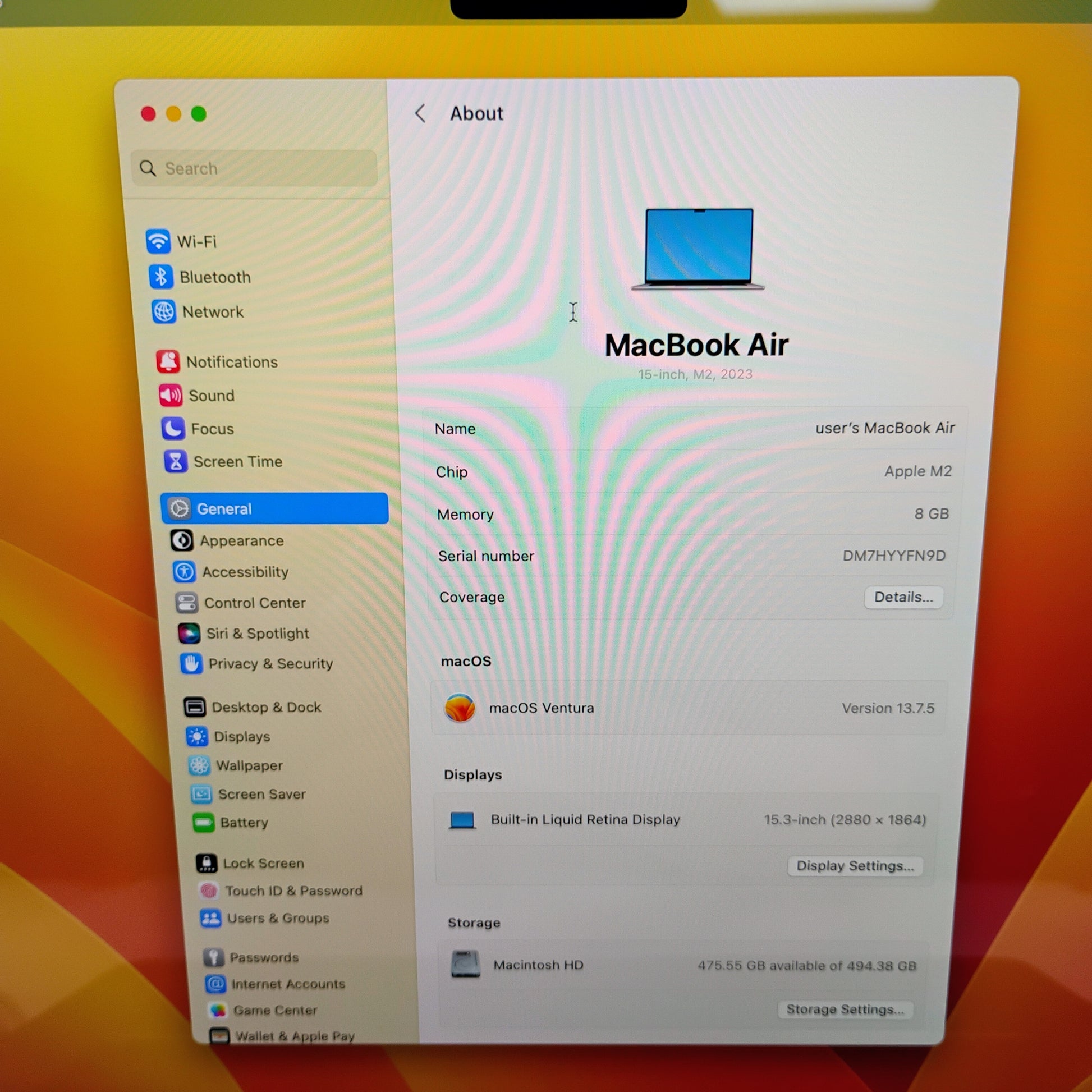
Task: Click the MacBook Air laptop image
Action: coord(698,249)
